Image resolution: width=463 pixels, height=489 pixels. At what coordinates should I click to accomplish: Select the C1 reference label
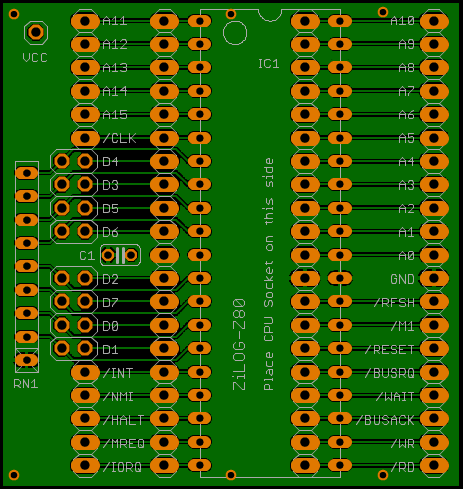87,256
